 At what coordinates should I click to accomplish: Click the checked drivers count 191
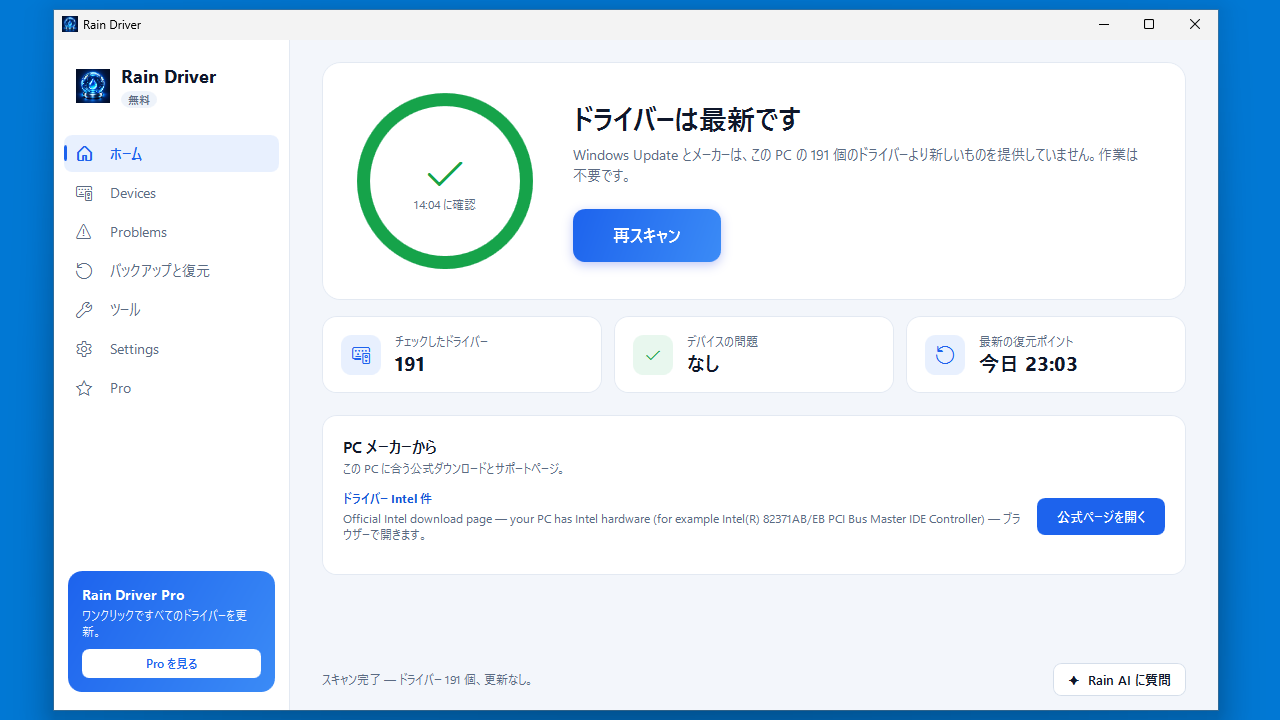coord(410,364)
